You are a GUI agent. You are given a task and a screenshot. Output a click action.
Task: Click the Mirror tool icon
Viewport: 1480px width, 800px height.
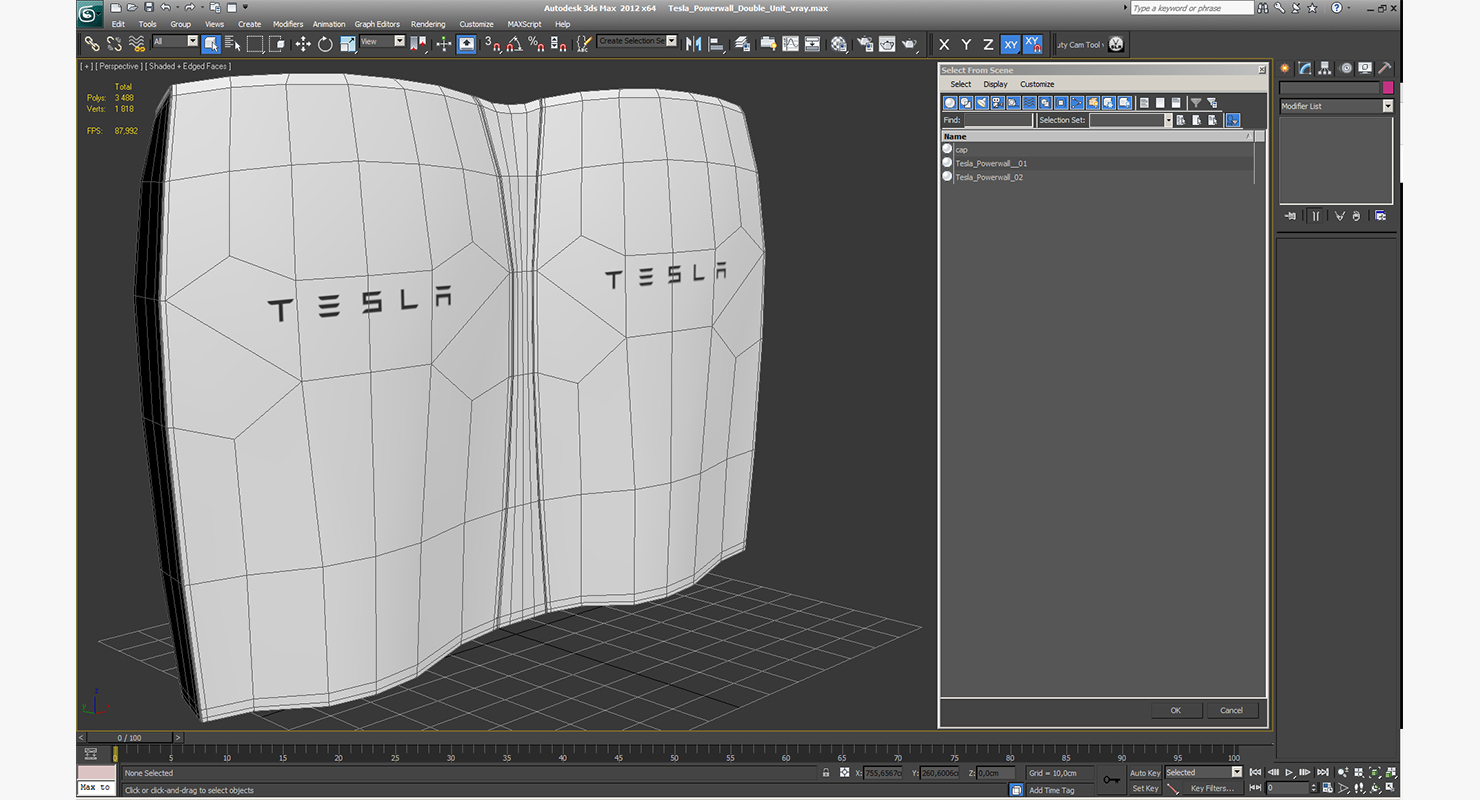tap(693, 44)
